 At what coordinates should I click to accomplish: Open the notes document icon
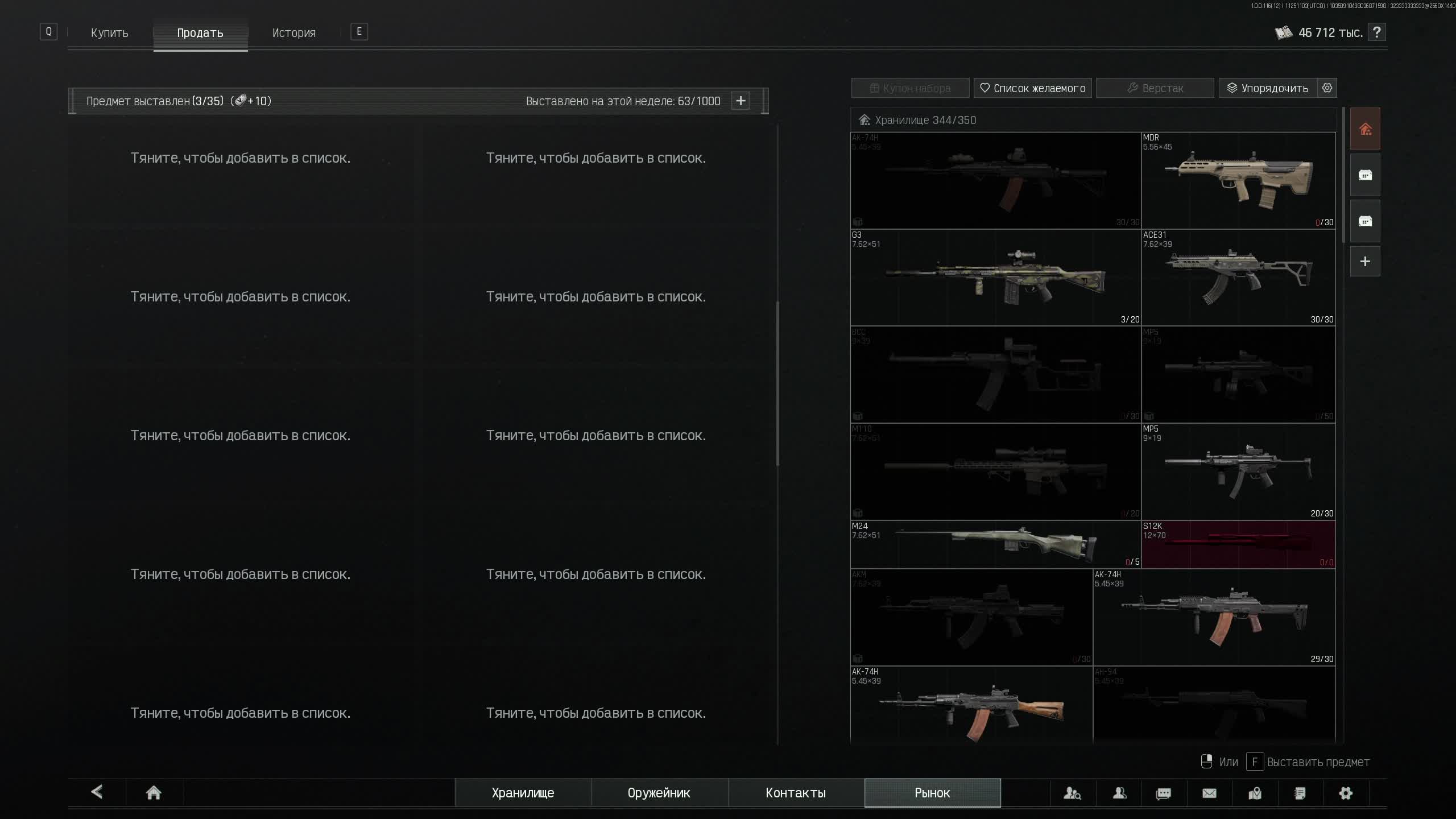click(x=1300, y=793)
